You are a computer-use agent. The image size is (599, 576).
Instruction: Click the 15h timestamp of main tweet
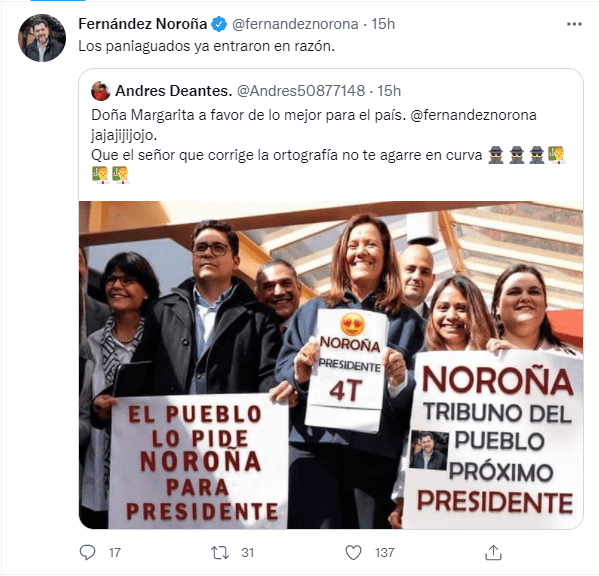(x=383, y=24)
